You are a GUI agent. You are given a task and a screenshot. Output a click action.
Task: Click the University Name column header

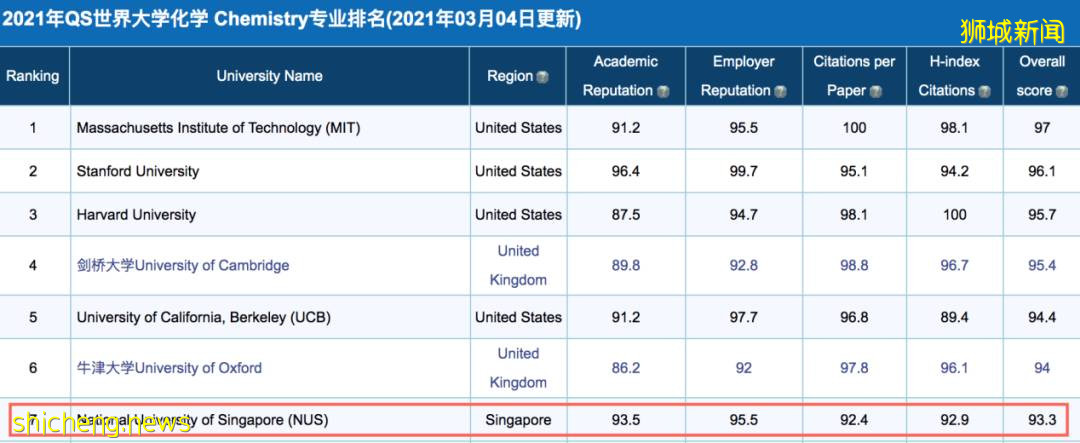point(269,76)
